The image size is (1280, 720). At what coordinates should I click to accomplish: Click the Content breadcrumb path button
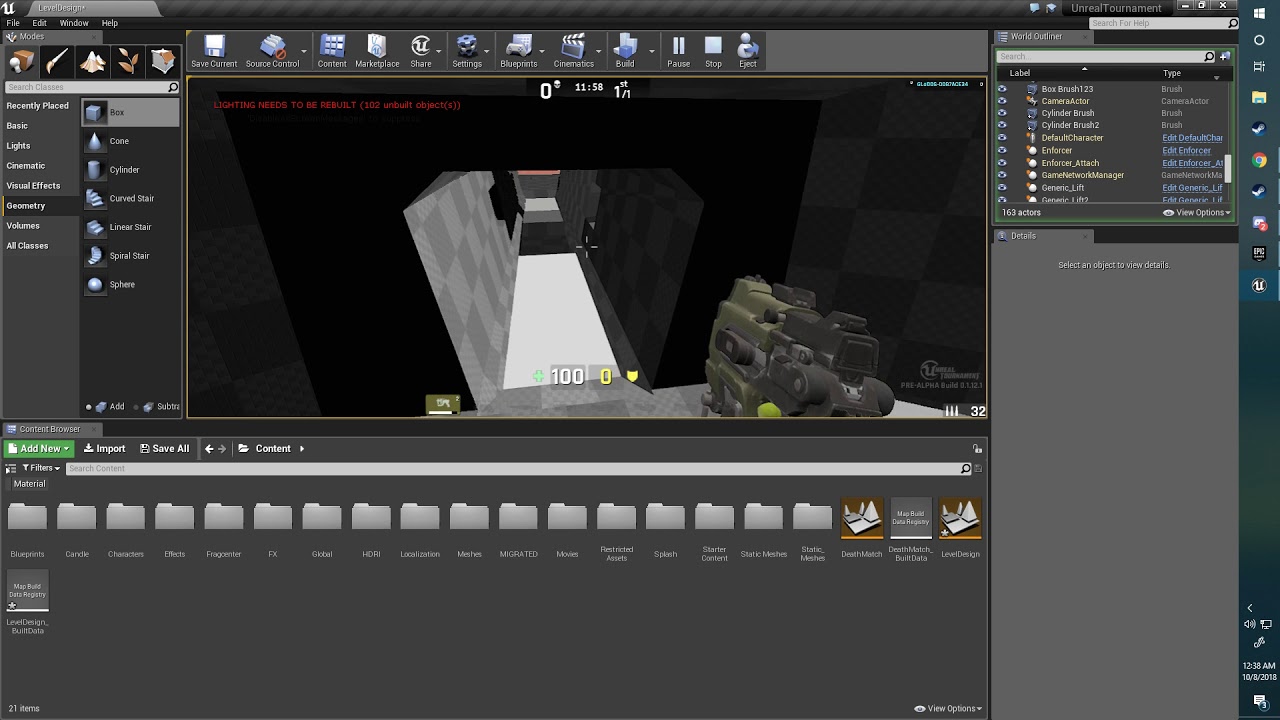click(x=272, y=449)
